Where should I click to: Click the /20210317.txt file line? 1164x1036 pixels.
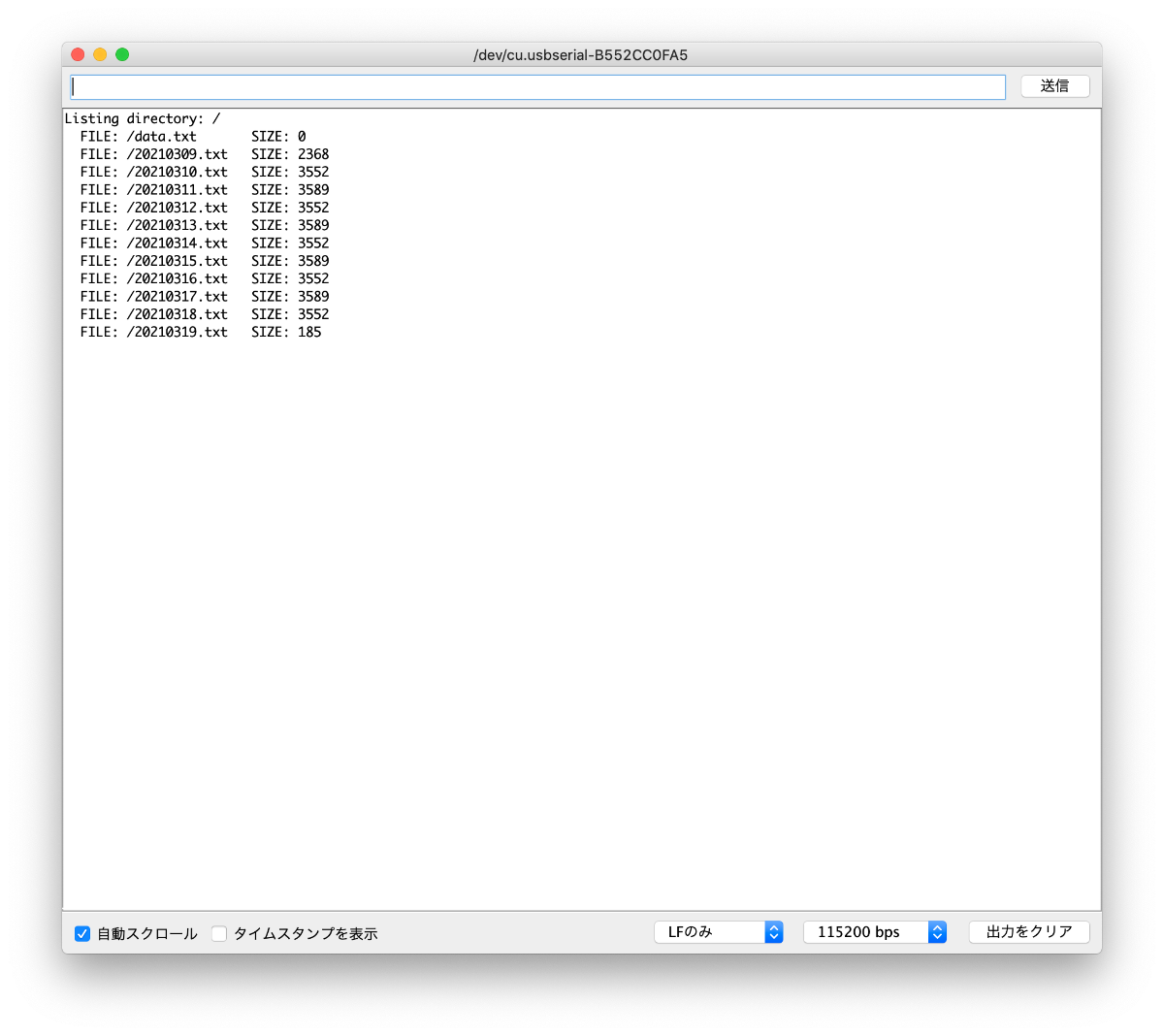coord(205,297)
